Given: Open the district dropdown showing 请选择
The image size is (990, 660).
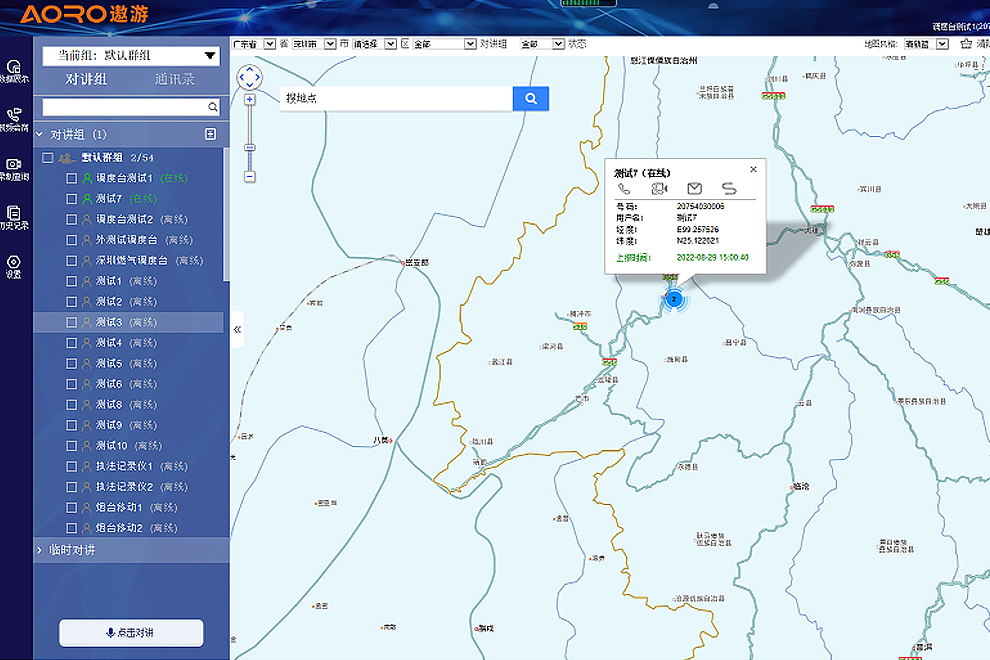Looking at the screenshot, I should (x=374, y=44).
